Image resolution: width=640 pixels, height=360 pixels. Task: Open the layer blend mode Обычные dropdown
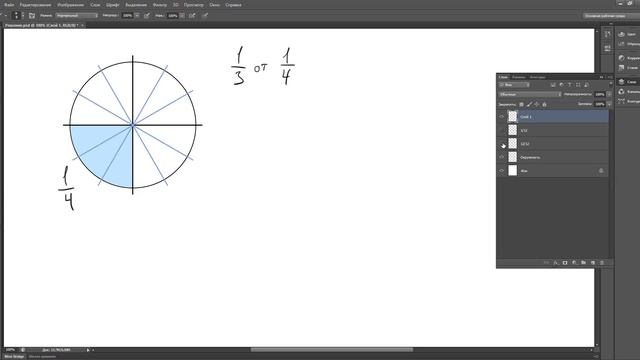530,94
